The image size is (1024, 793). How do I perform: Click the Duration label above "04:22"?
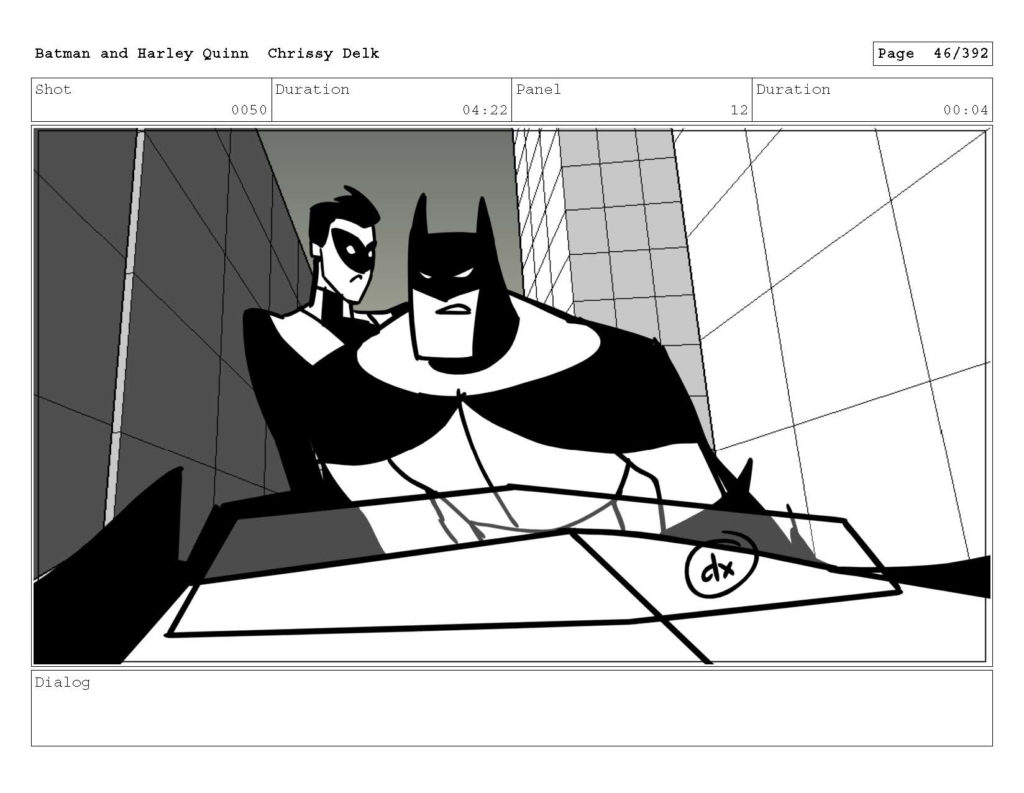[312, 89]
